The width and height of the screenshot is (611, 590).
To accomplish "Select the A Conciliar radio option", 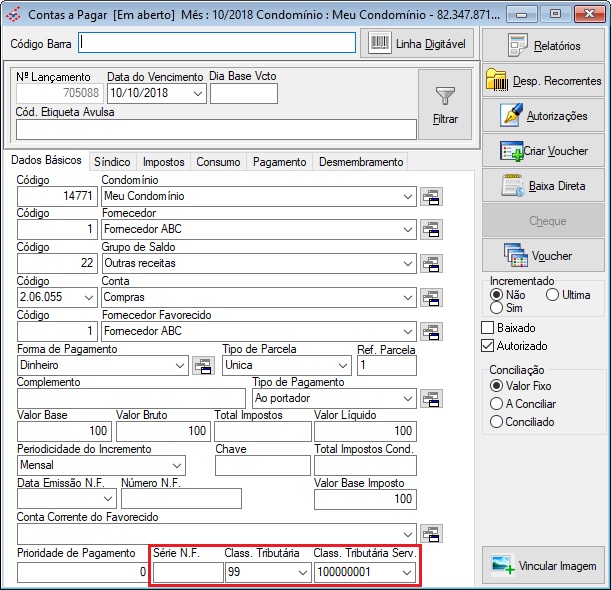I will coord(496,404).
